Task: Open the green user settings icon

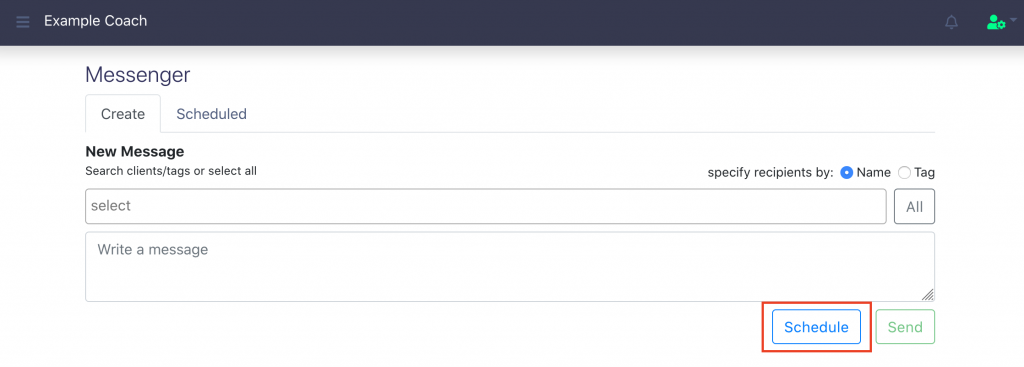Action: click(x=995, y=22)
